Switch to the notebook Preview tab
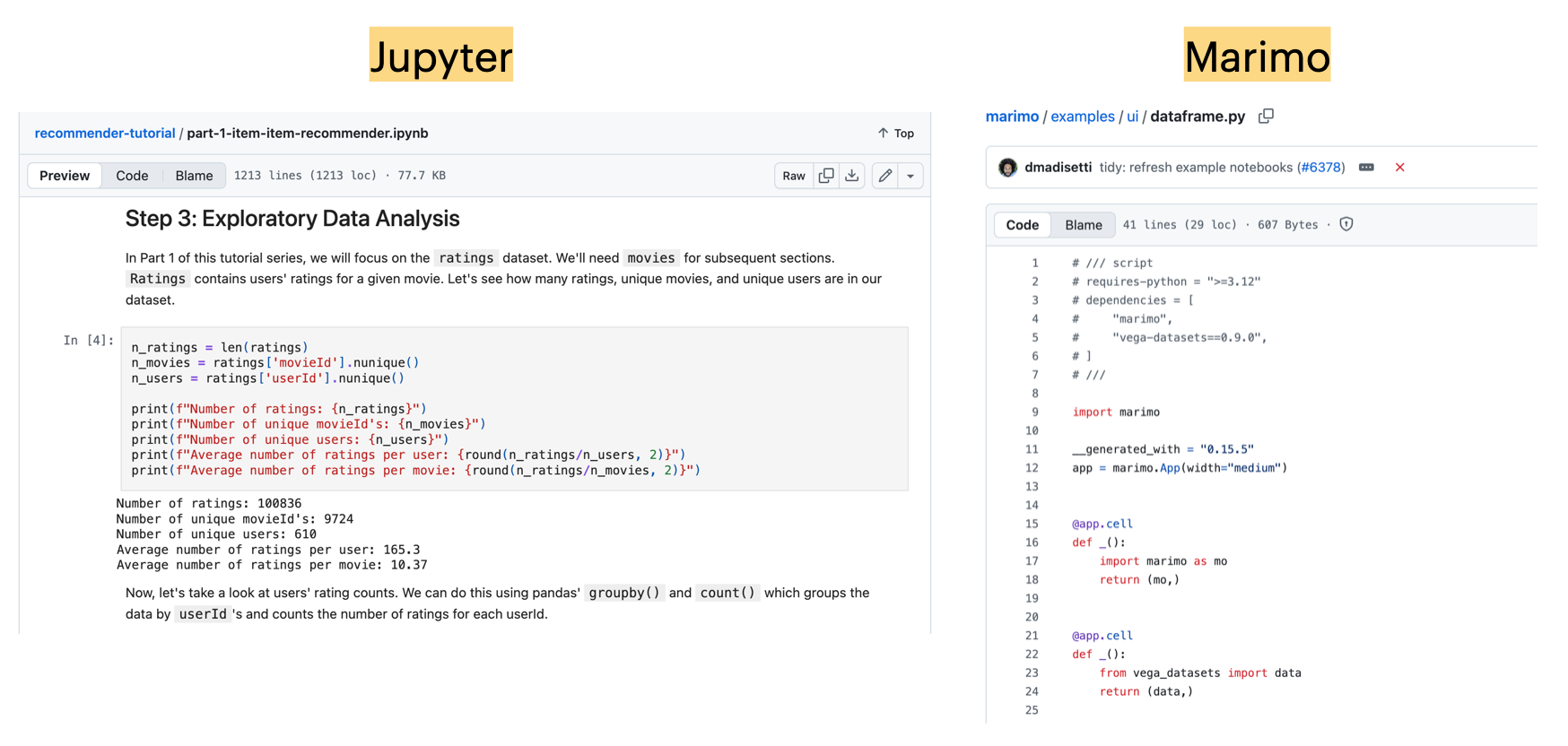1568x746 pixels. 65,176
